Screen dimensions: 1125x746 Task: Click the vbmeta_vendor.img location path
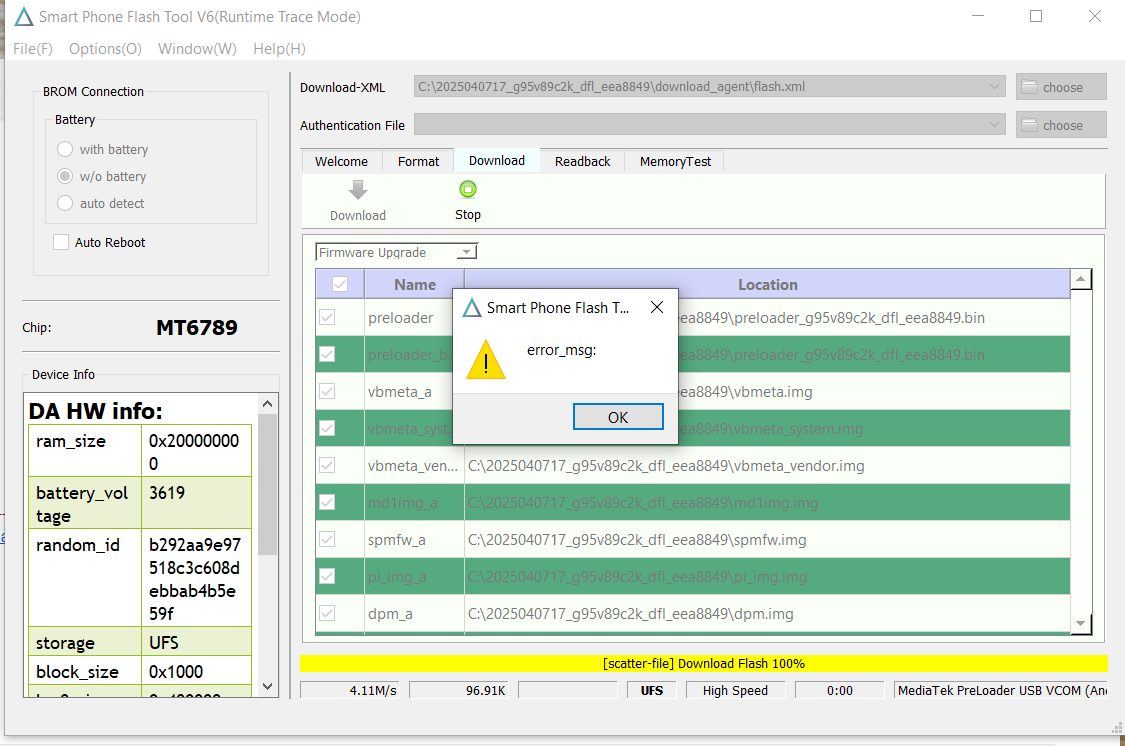coord(666,466)
